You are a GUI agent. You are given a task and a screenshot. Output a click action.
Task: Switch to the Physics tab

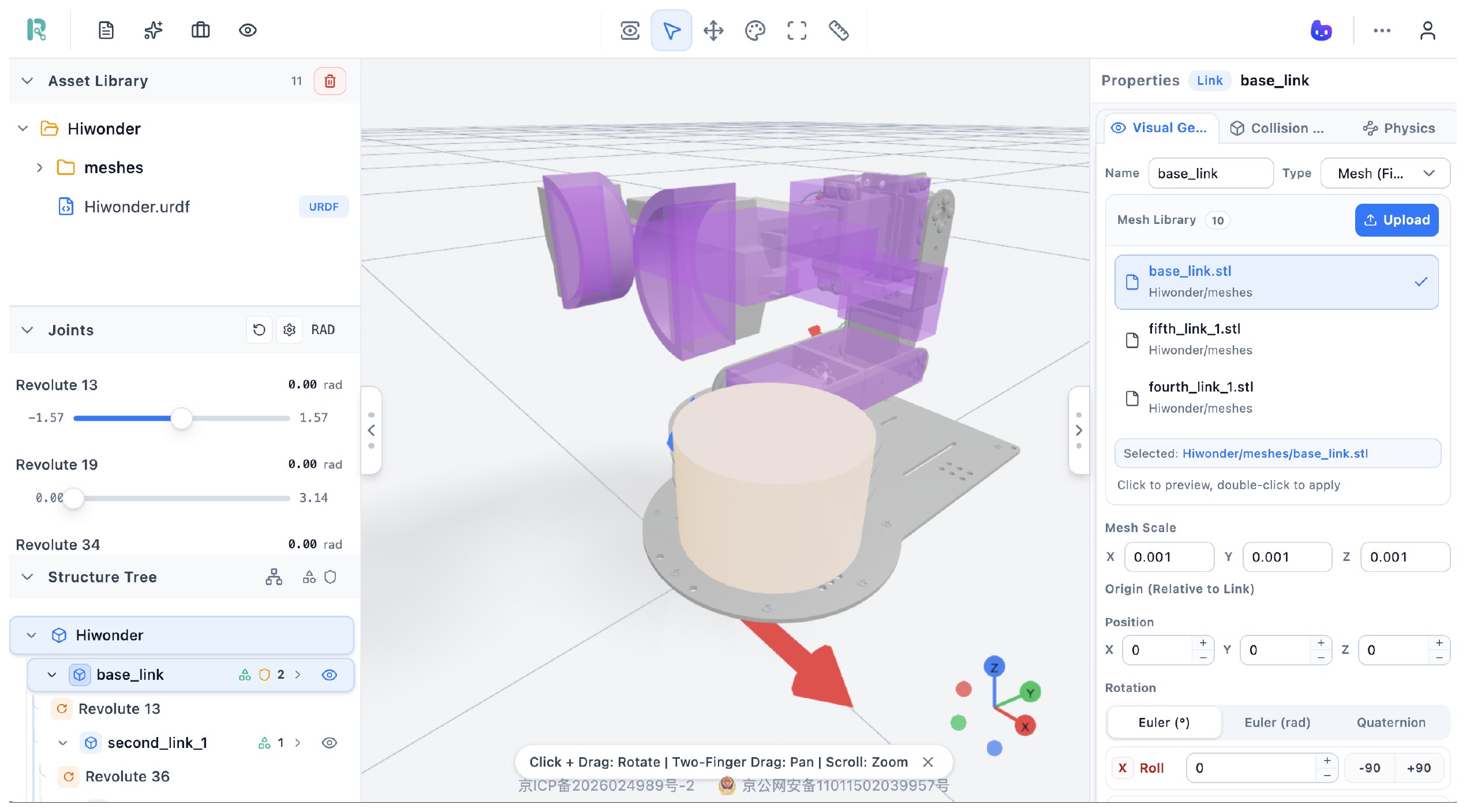(1399, 128)
